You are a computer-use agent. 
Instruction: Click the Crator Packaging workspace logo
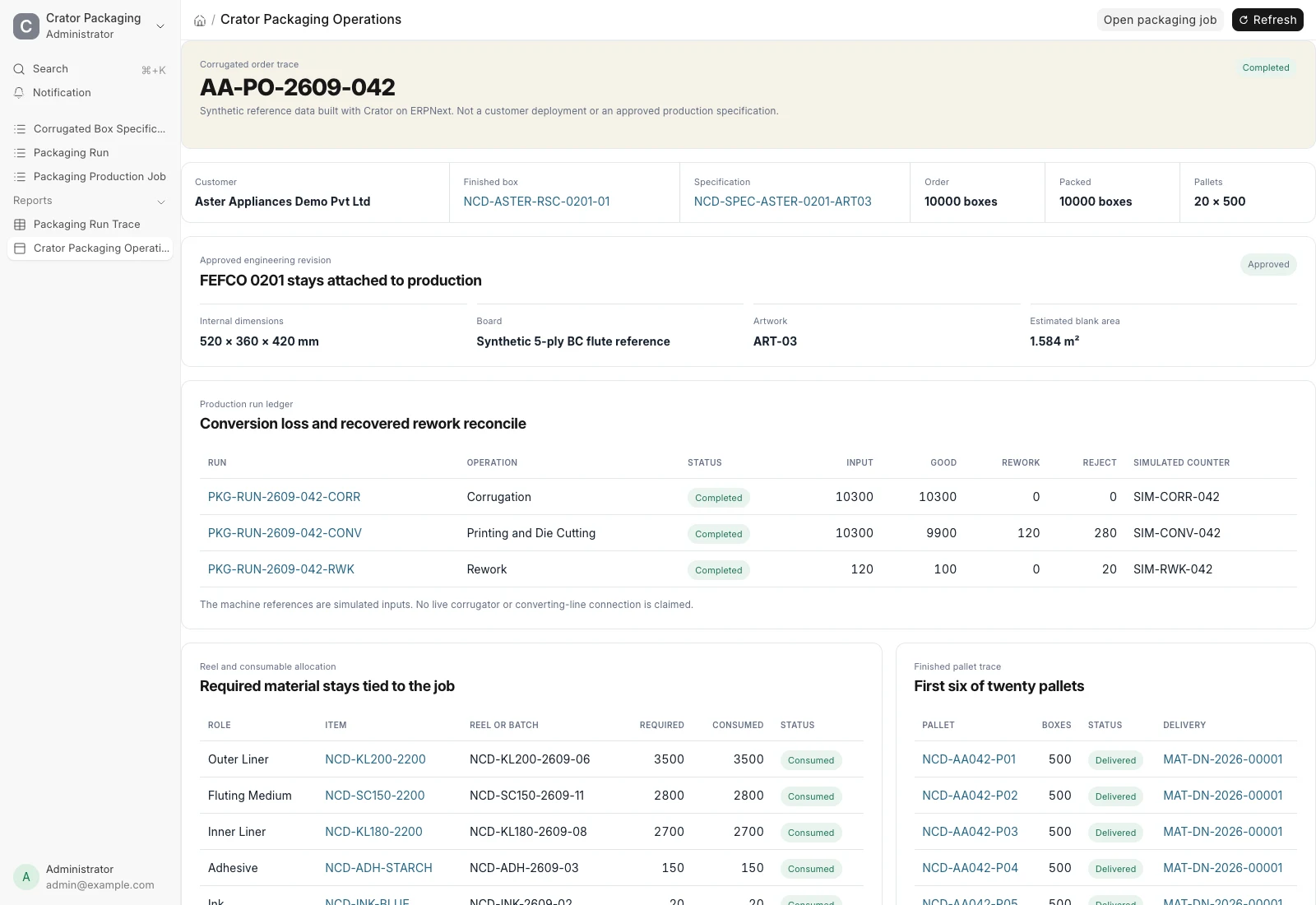(x=26, y=26)
